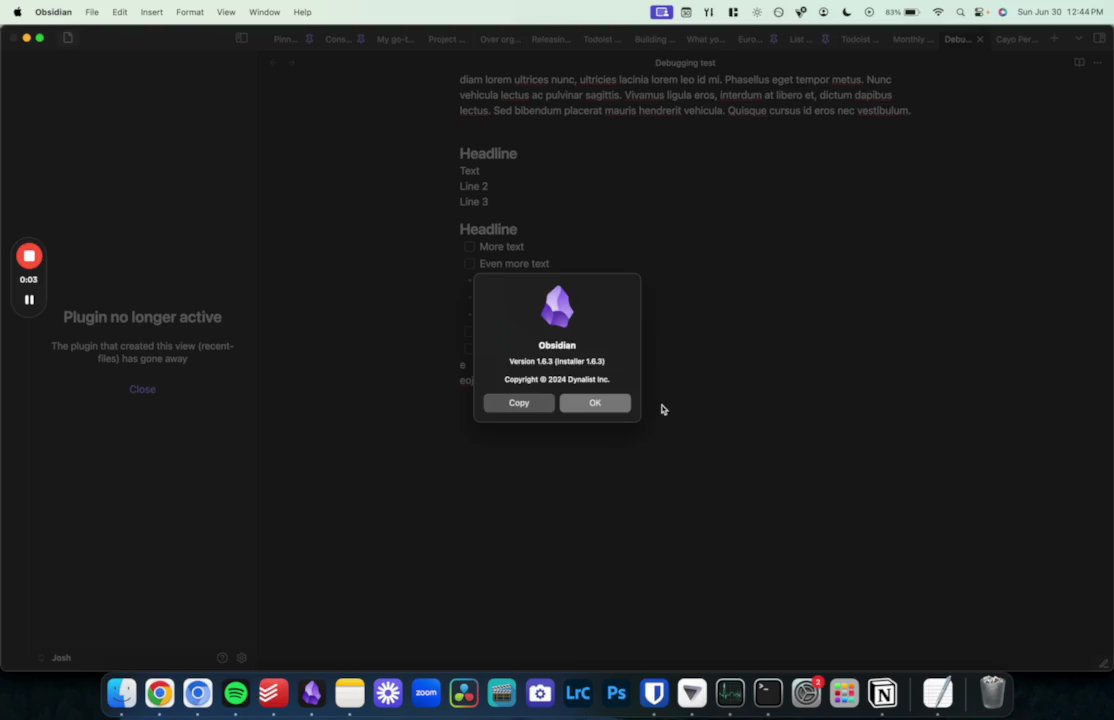
Task: Open Spotify from the Dock
Action: pos(236,693)
